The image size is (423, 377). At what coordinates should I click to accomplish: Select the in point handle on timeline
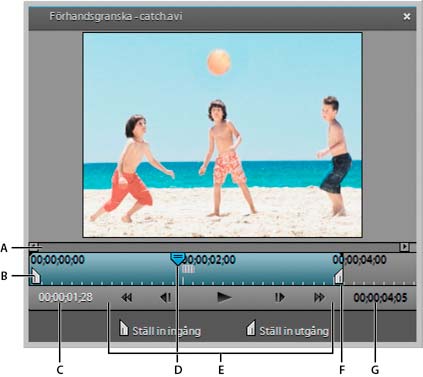[36, 277]
